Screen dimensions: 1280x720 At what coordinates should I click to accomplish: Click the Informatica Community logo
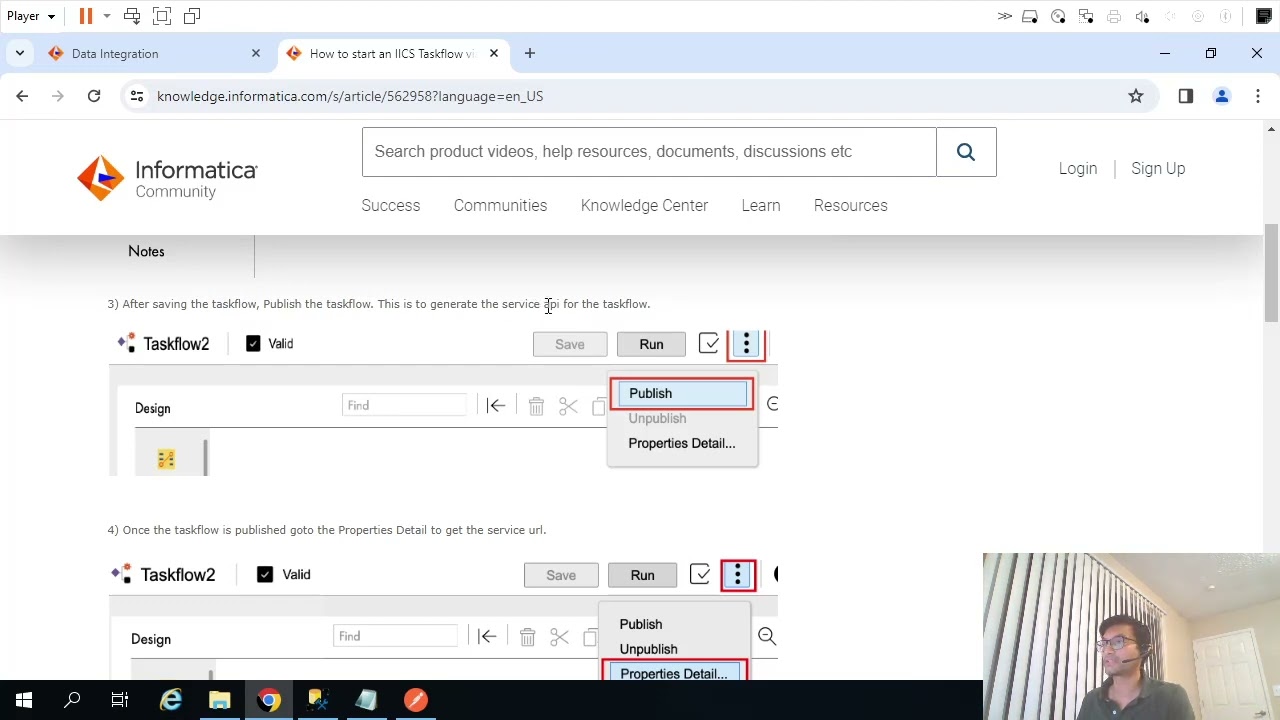tap(167, 179)
